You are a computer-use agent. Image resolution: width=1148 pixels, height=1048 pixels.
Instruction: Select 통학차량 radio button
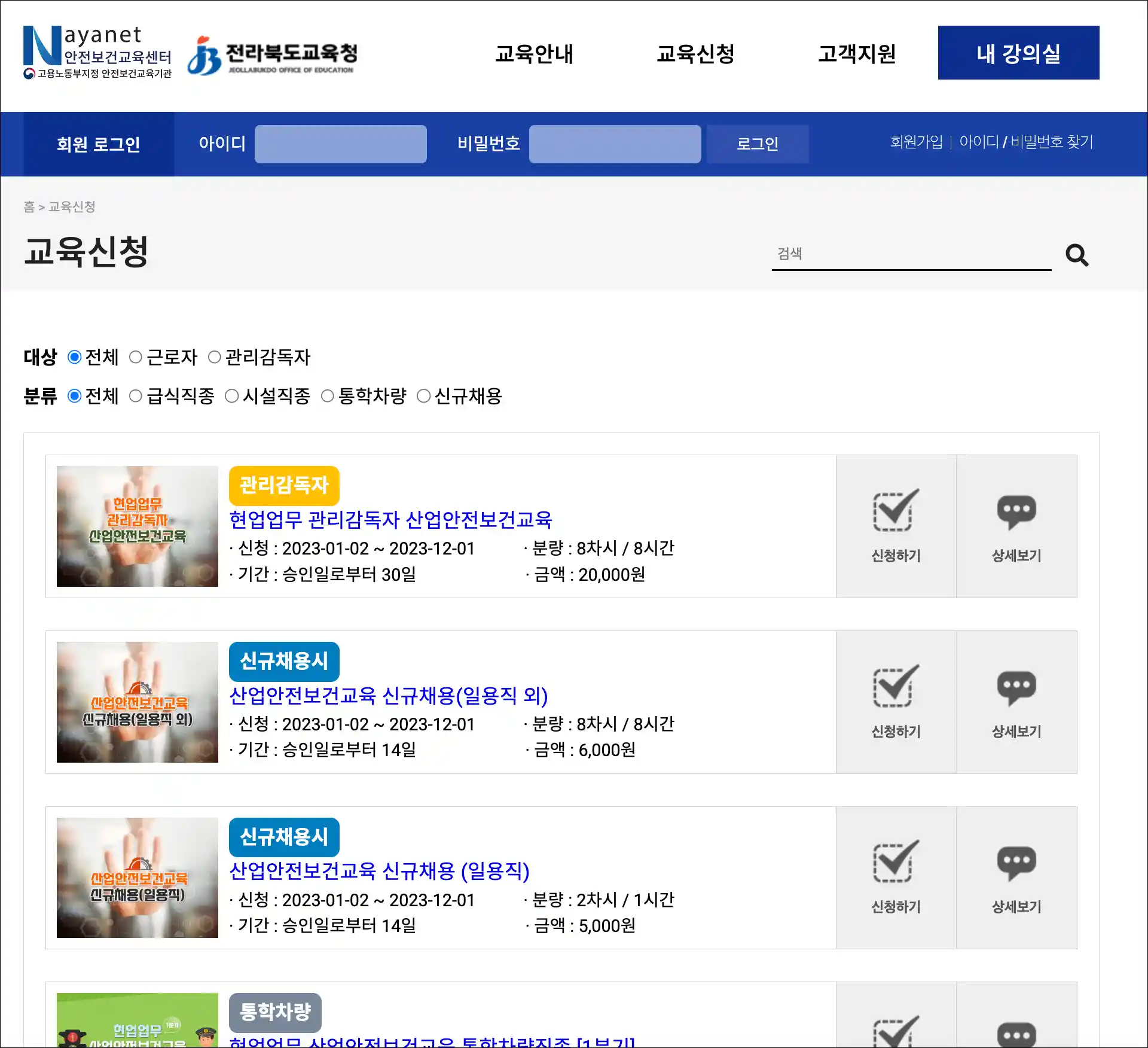click(x=328, y=396)
